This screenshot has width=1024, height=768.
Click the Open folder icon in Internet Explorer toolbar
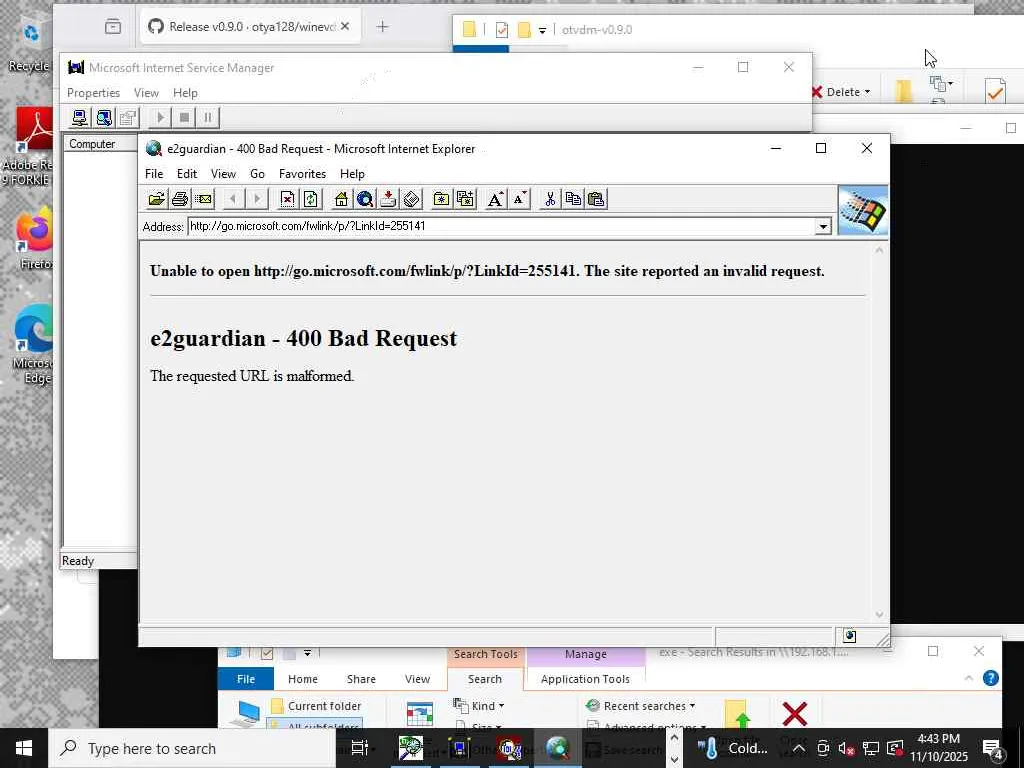(x=157, y=199)
